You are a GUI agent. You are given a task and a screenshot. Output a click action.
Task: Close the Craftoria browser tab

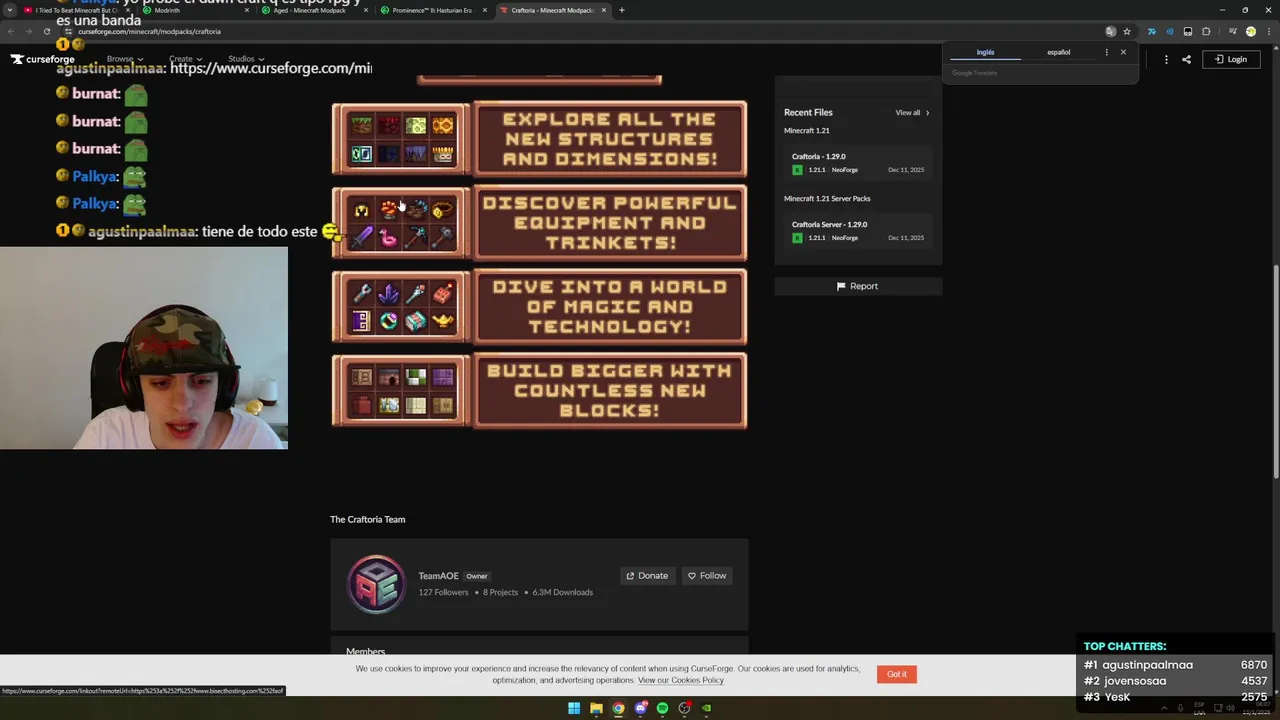click(604, 10)
